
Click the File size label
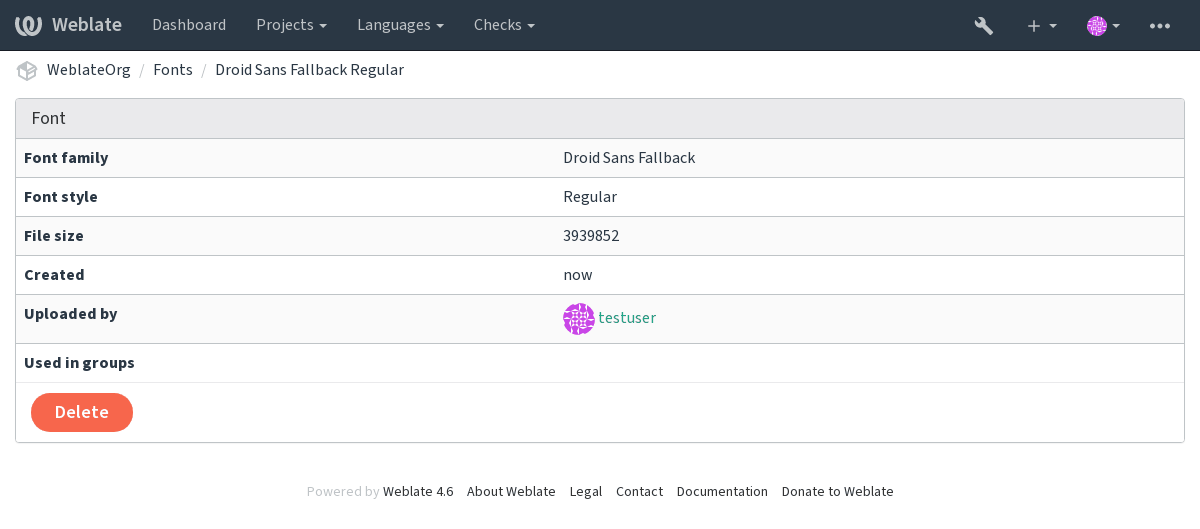point(54,236)
